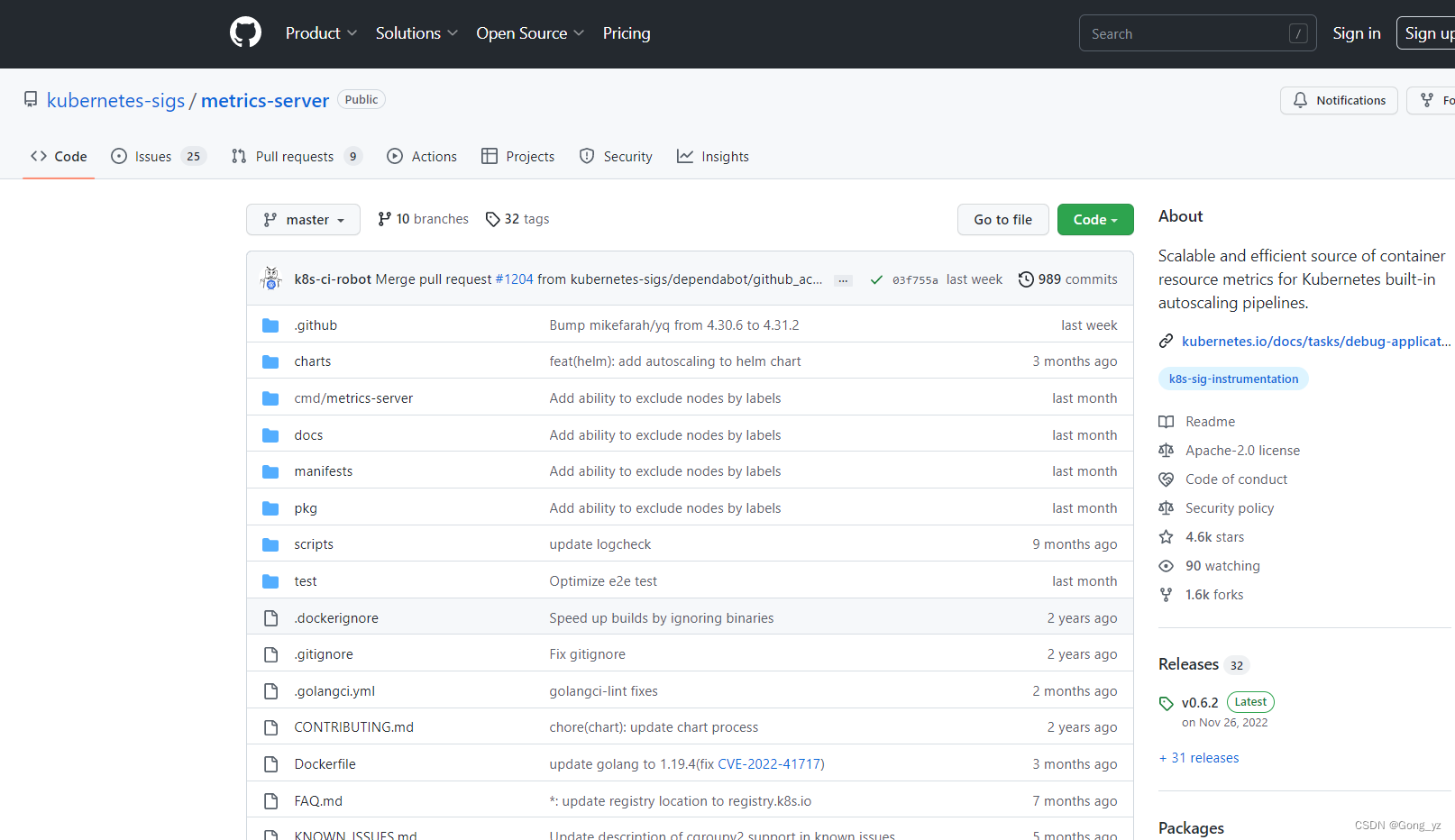
Task: Open pull request #1204 link
Action: tap(514, 279)
